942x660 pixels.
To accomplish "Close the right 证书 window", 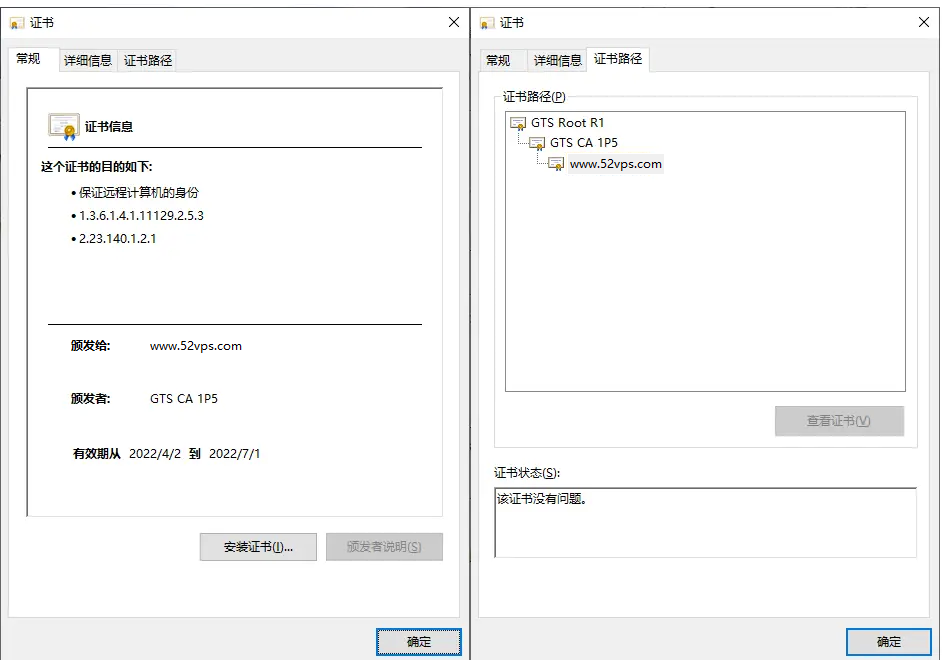I will (924, 22).
